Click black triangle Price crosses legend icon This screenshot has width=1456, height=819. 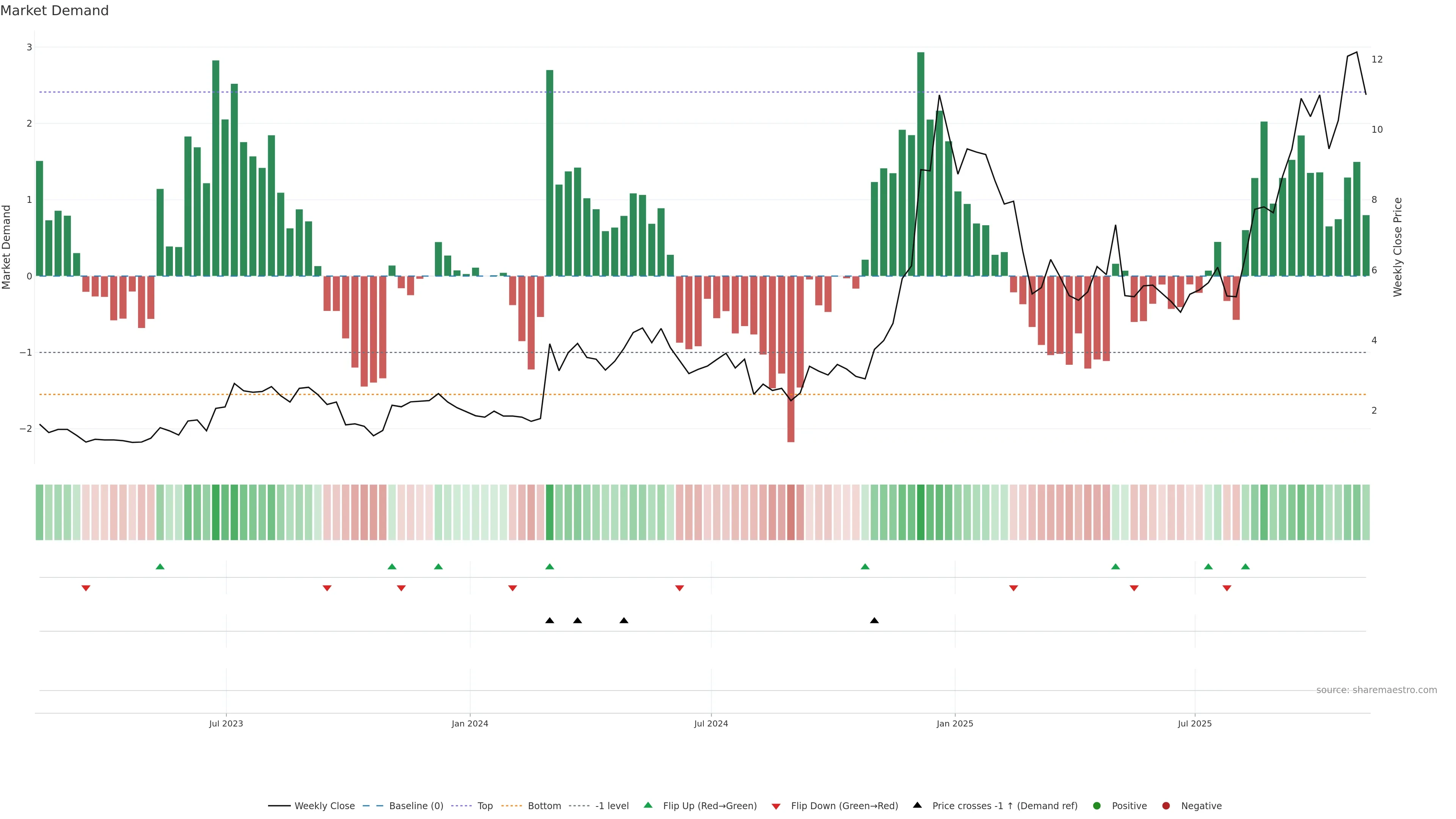917,805
